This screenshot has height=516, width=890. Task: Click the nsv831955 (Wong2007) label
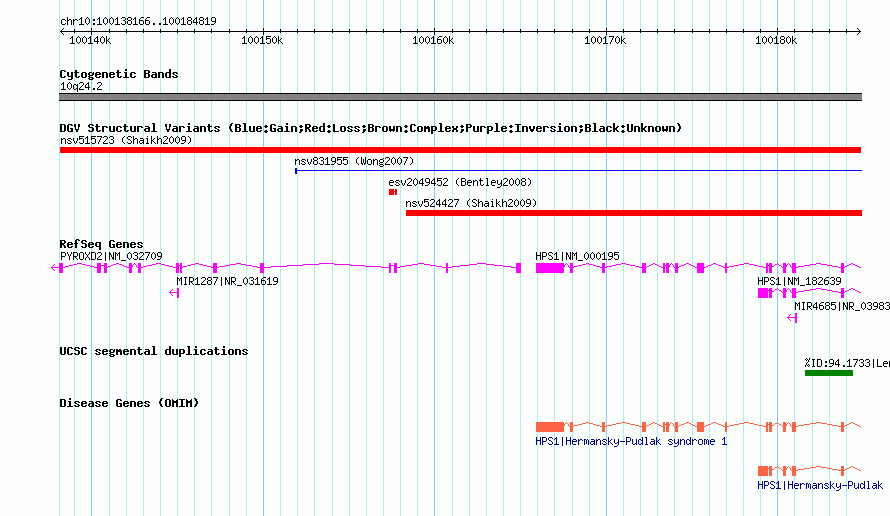[x=354, y=161]
